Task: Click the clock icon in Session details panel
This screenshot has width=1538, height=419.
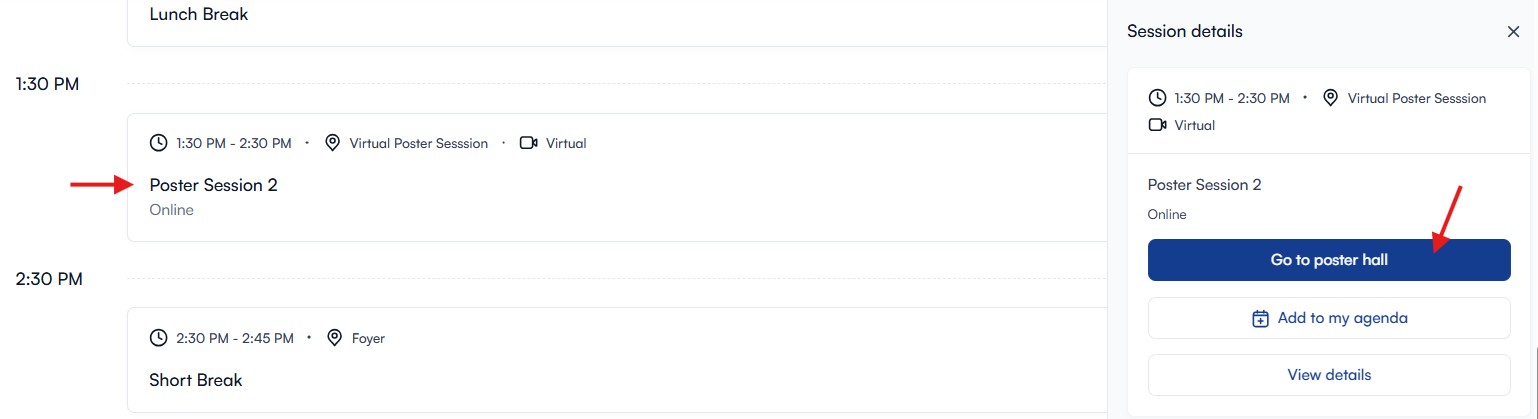Action: click(x=1157, y=98)
